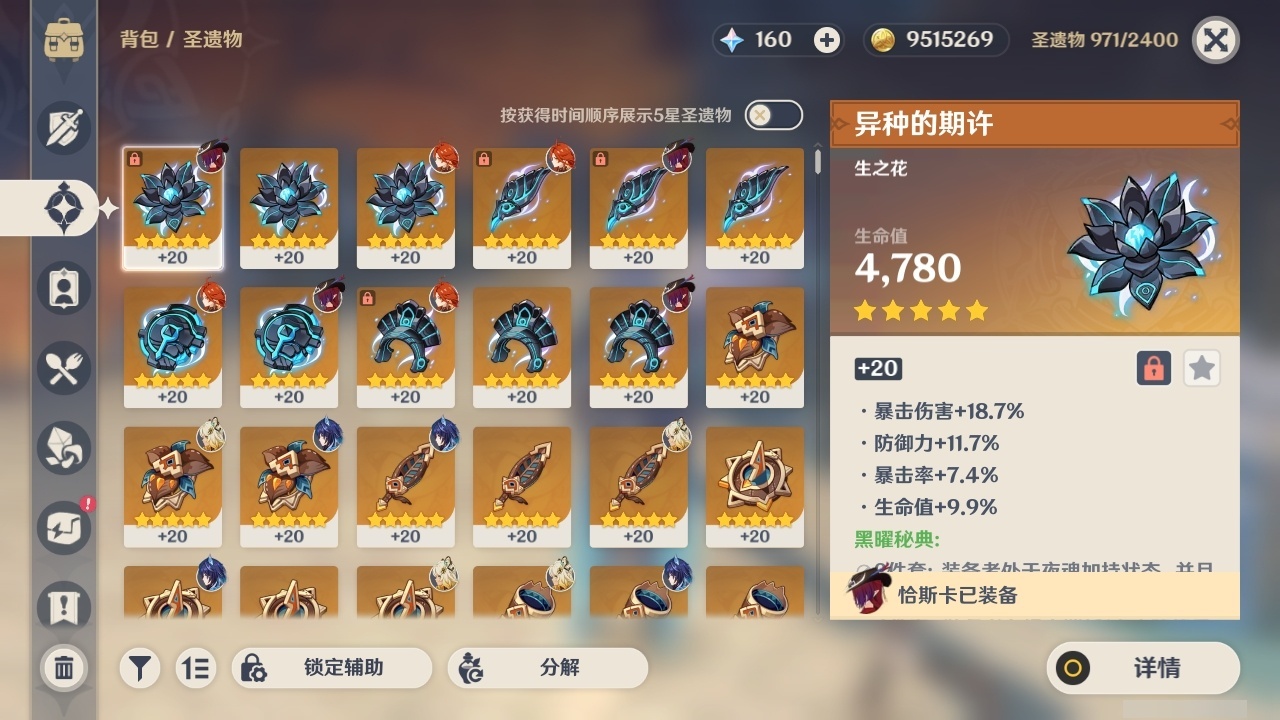Screen dimensions: 1280x720
Task: Open the gadgets tab with red notification
Action: (64, 528)
